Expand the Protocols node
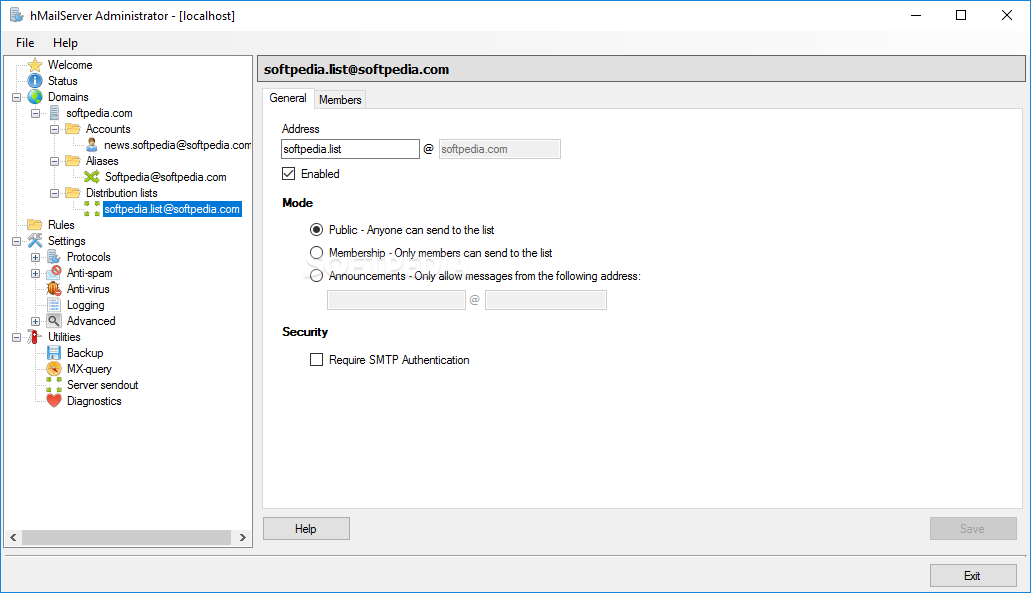Image resolution: width=1031 pixels, height=593 pixels. coord(36,257)
